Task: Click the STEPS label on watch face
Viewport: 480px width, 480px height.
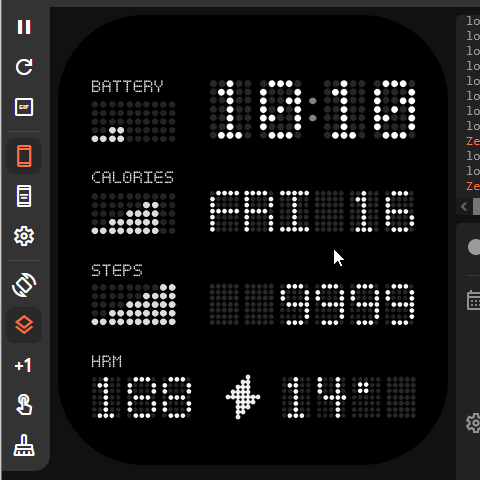Action: (x=117, y=270)
